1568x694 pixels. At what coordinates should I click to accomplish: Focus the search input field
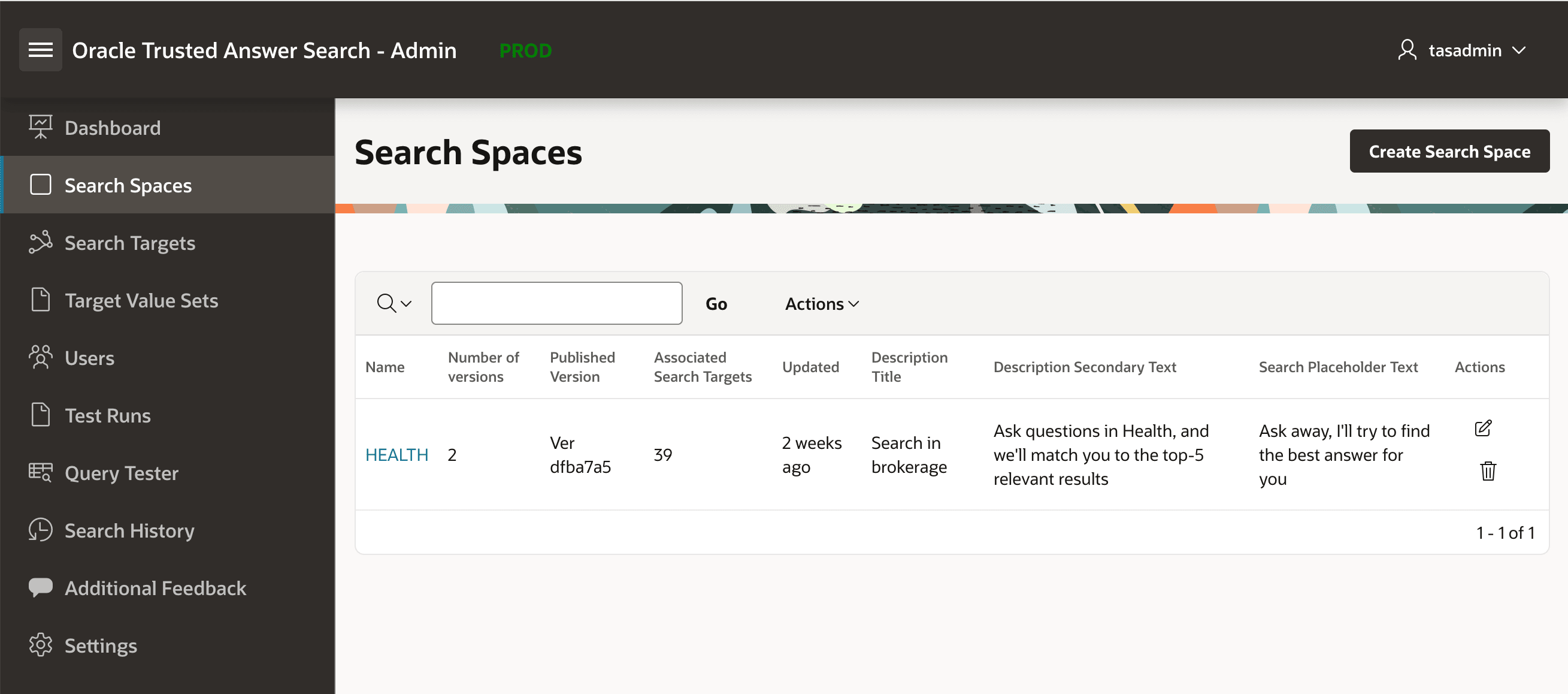pyautogui.click(x=556, y=303)
